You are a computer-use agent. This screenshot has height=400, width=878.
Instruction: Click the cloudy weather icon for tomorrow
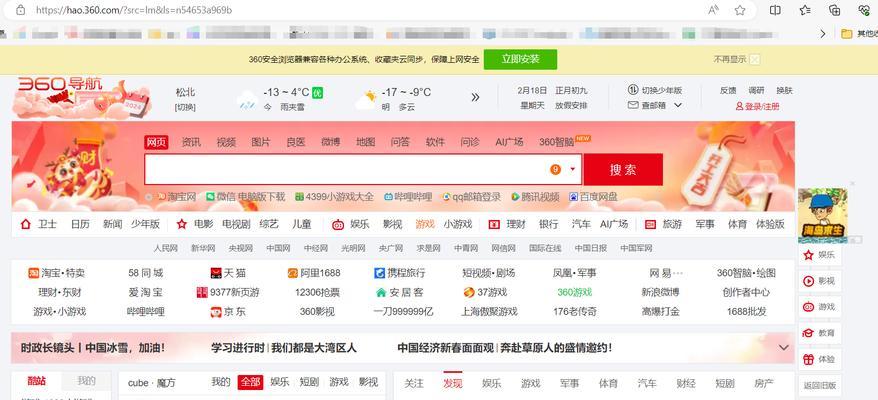click(x=365, y=100)
